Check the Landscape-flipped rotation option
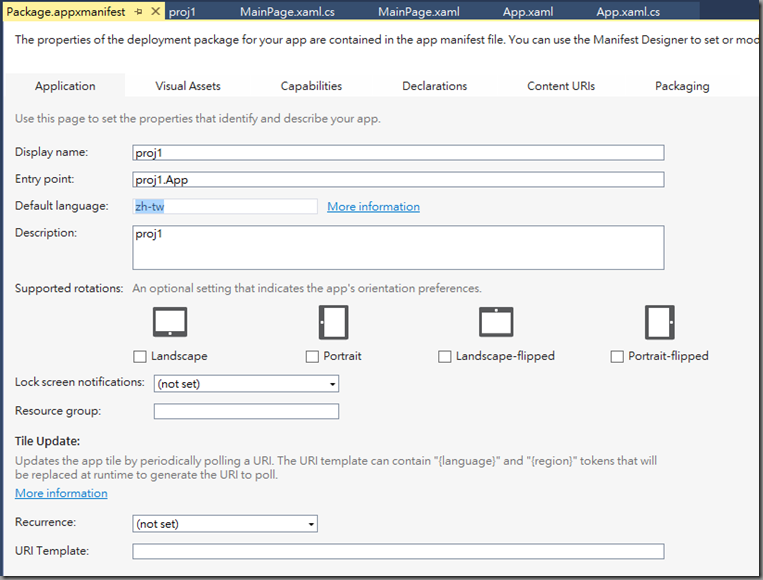Viewport: 763px width, 580px height. [x=444, y=357]
